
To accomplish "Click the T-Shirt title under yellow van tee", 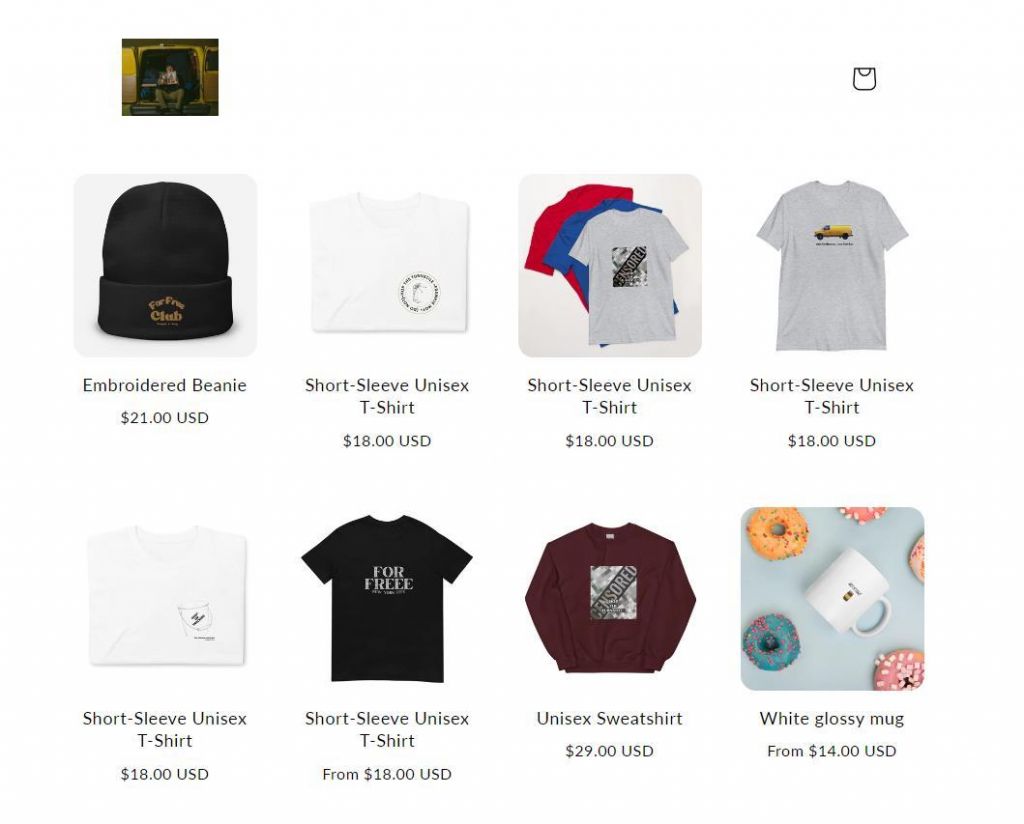I will 832,396.
